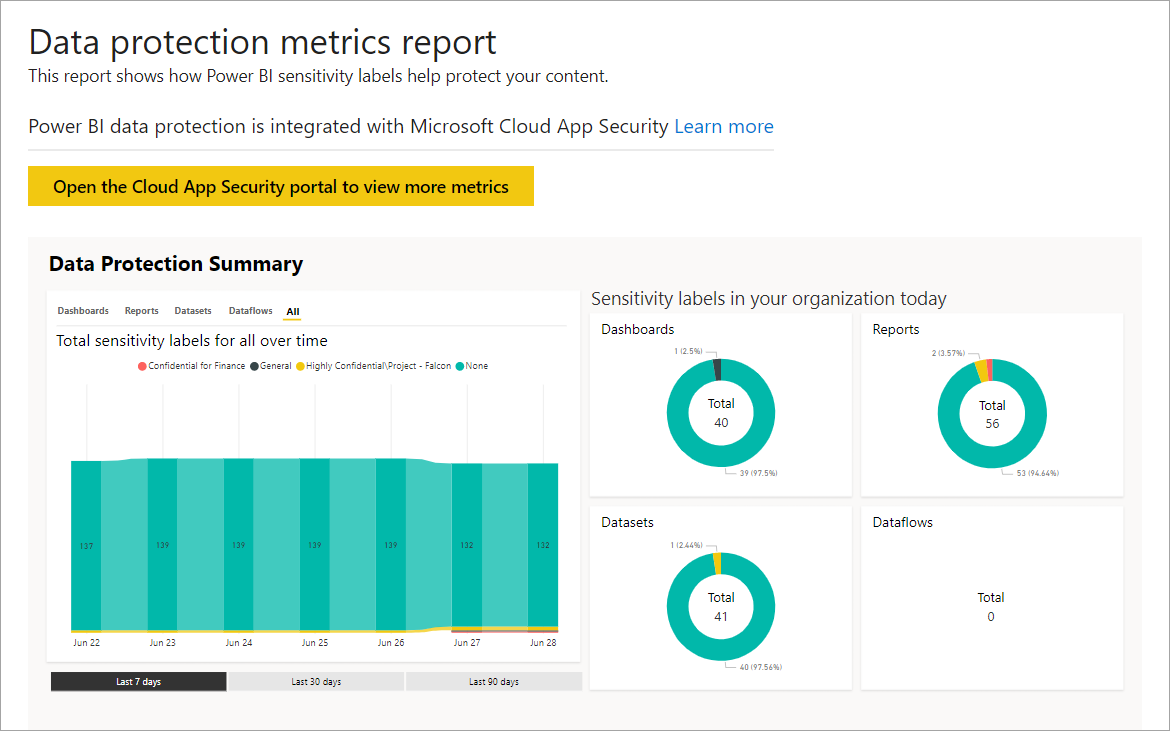This screenshot has width=1170, height=731.
Task: Open the Cloud App Security portal button
Action: point(281,186)
